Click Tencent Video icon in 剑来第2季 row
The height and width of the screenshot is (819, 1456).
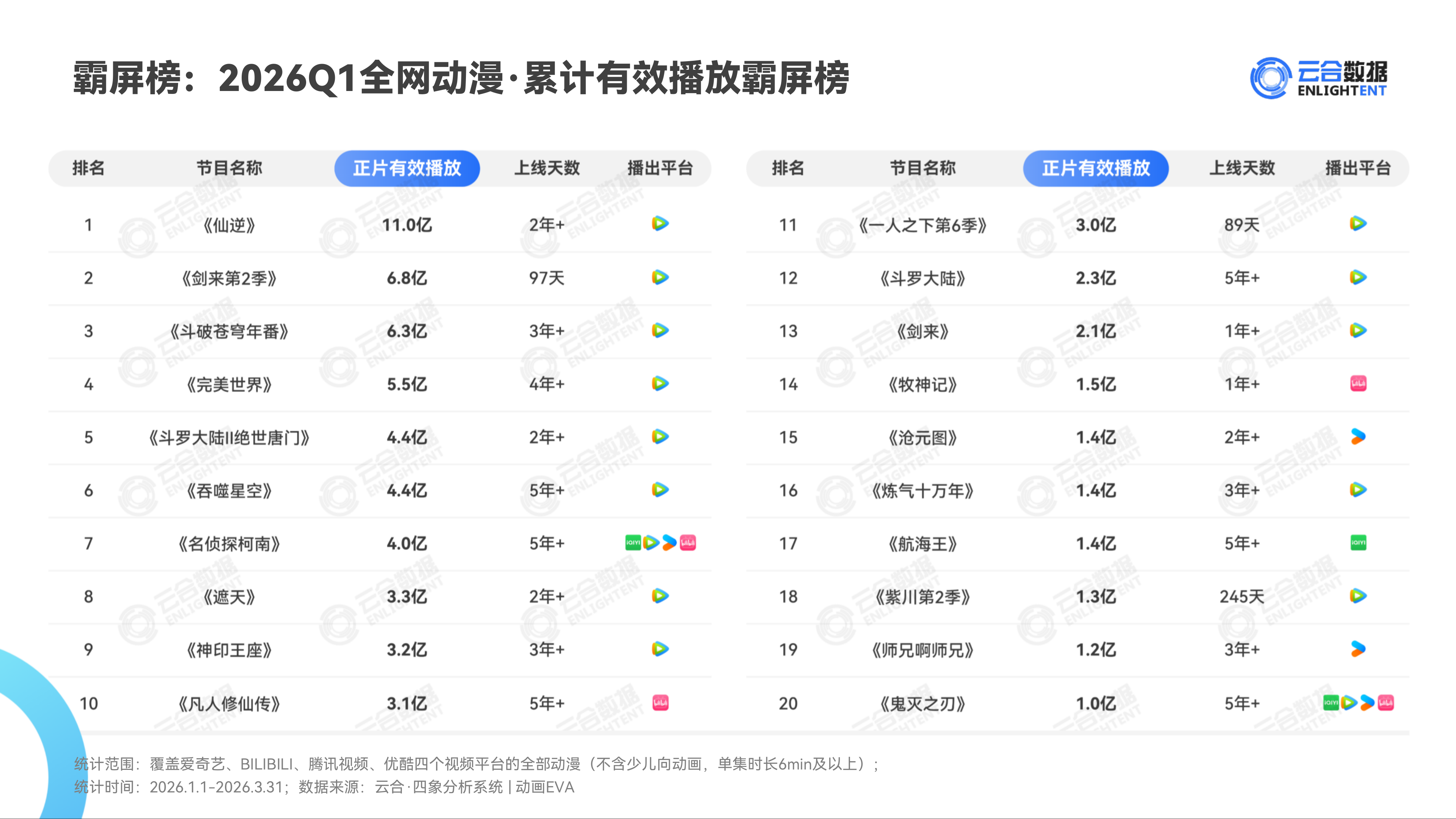click(660, 277)
